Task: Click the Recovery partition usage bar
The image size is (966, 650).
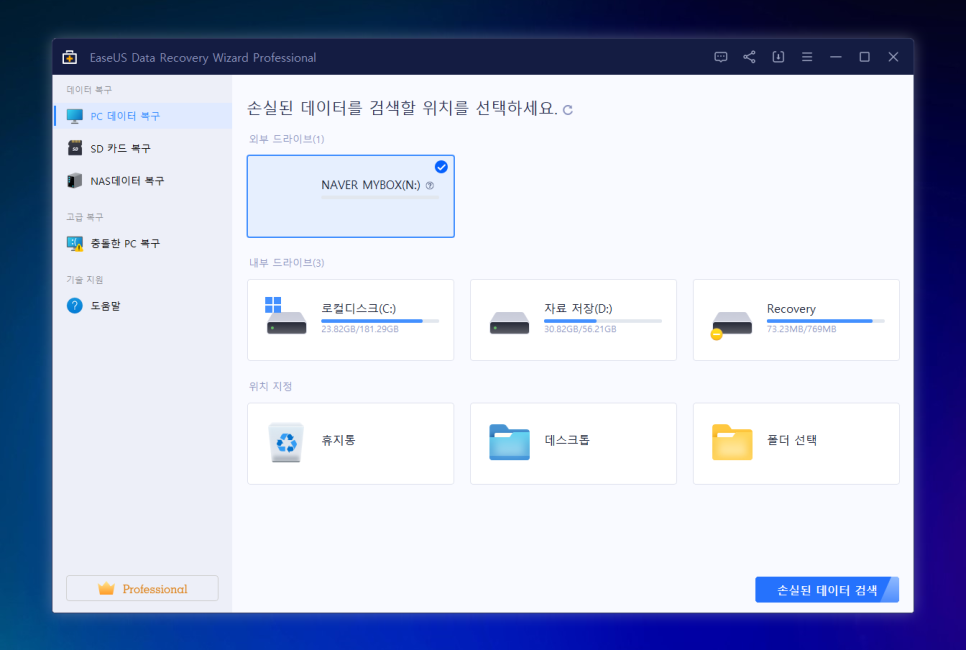Action: tap(826, 321)
